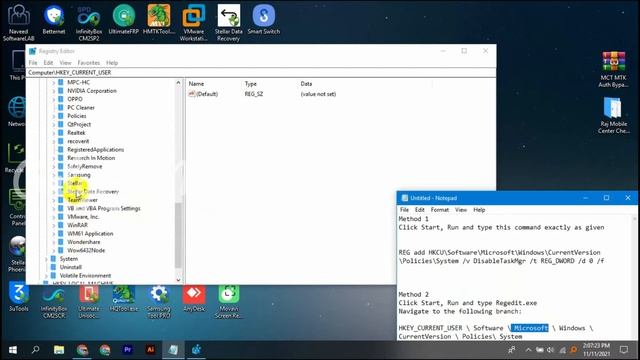The height and width of the screenshot is (360, 640).
Task: Launch HQTool.exe desktop icon
Action: coord(124,297)
